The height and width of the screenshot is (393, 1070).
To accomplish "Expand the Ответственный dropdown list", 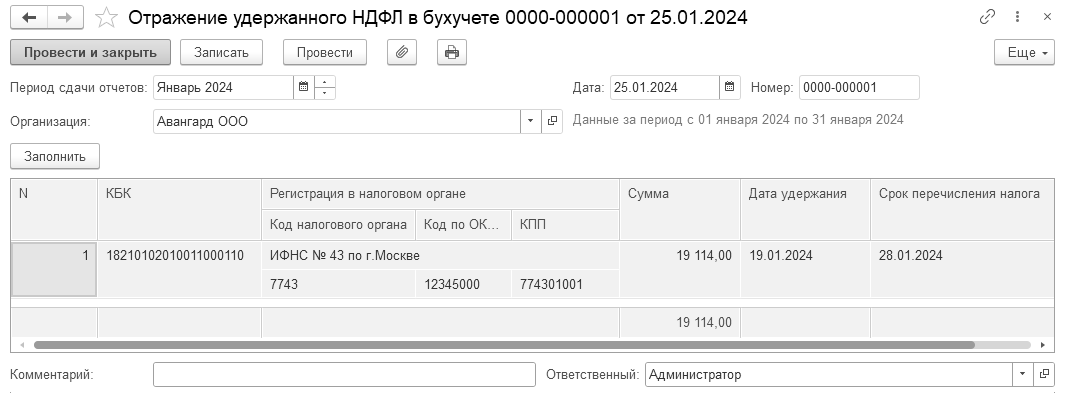I will pyautogui.click(x=1023, y=374).
